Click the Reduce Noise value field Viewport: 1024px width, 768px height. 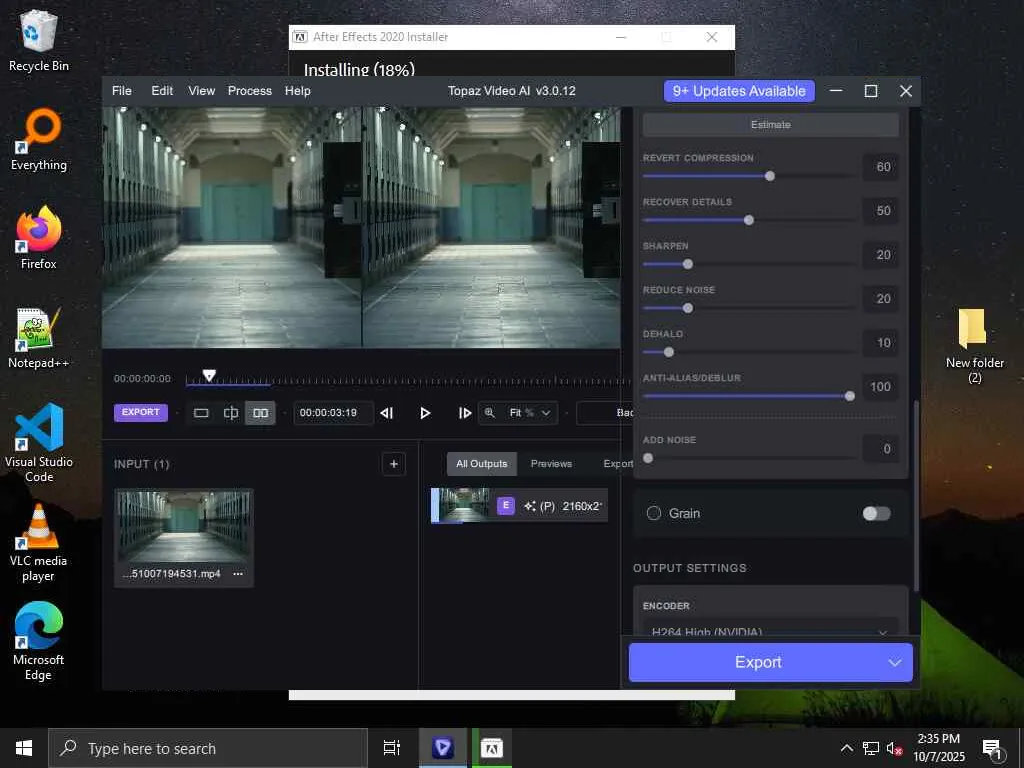881,298
